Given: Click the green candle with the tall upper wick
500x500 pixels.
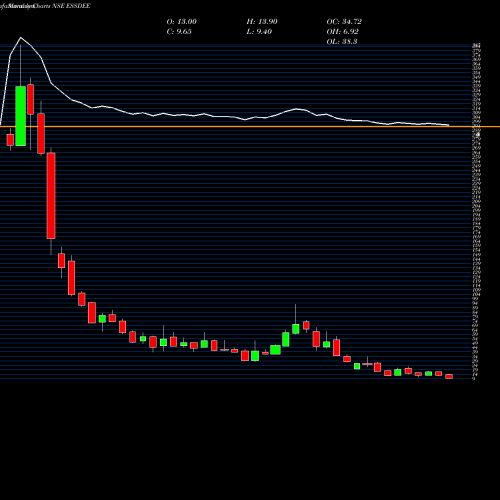Looking at the screenshot, I should click(x=296, y=329).
